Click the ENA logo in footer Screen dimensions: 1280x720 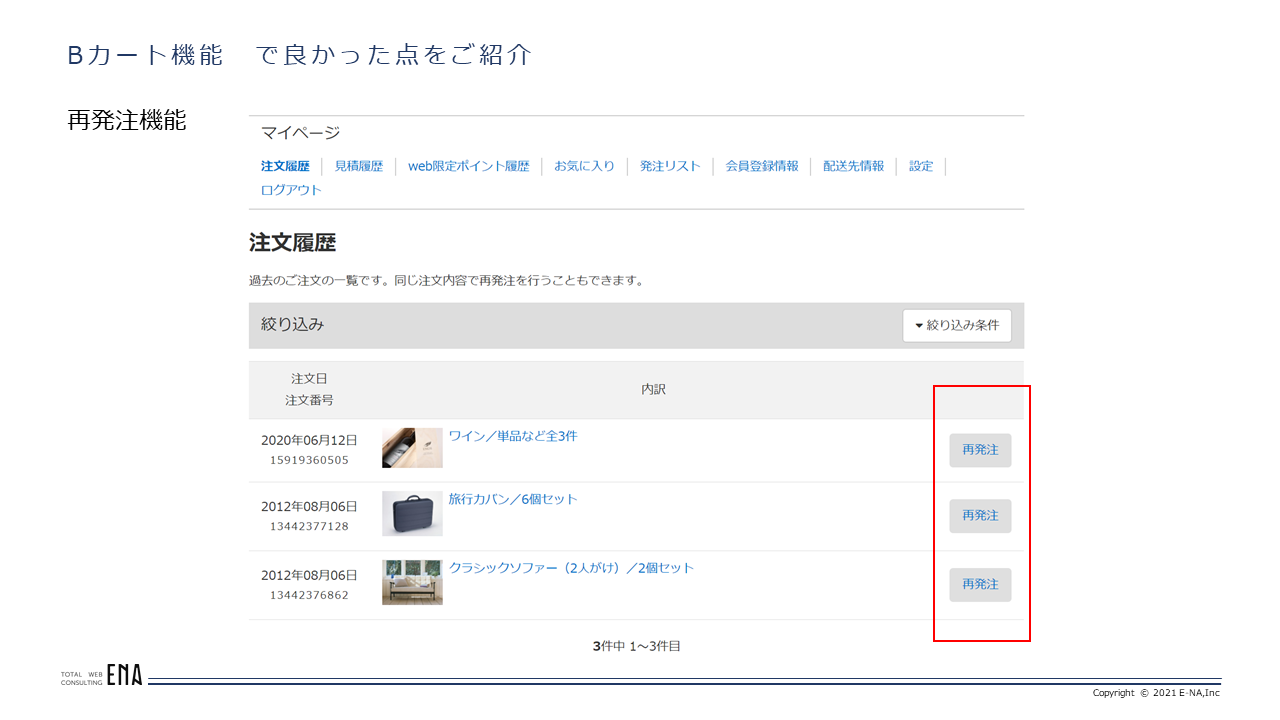pos(125,676)
